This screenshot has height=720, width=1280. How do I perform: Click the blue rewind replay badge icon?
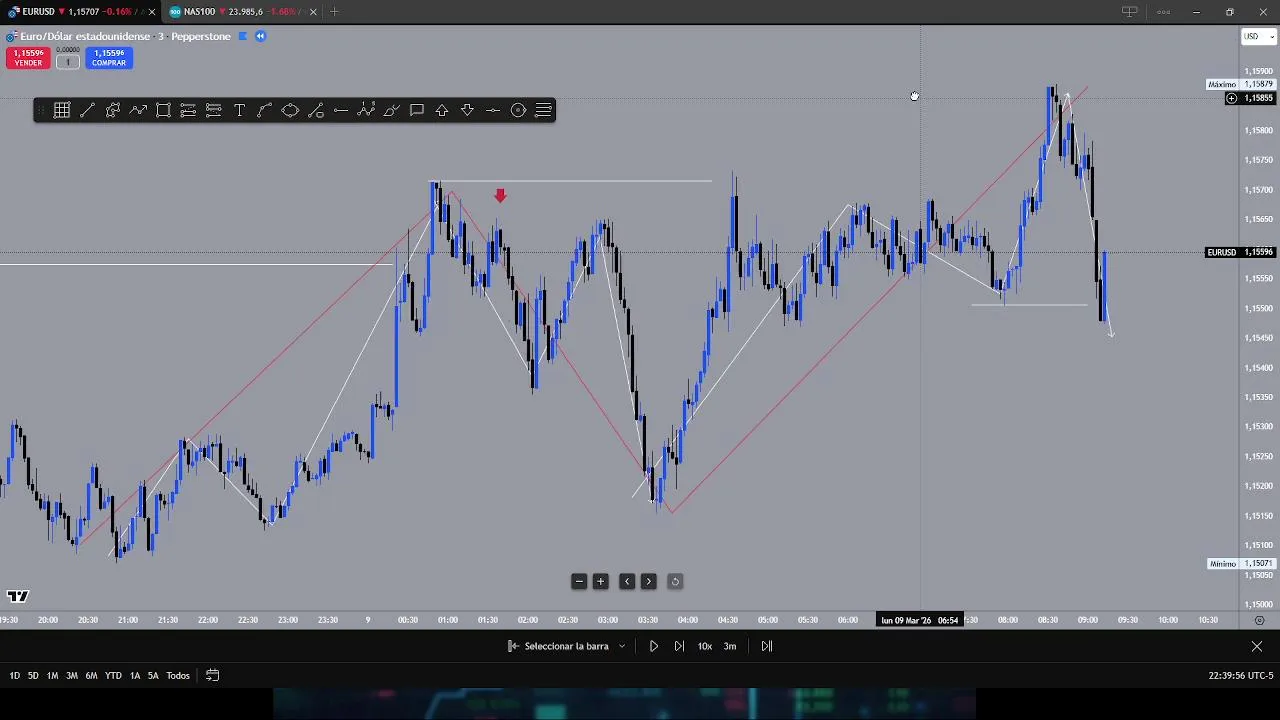click(260, 36)
